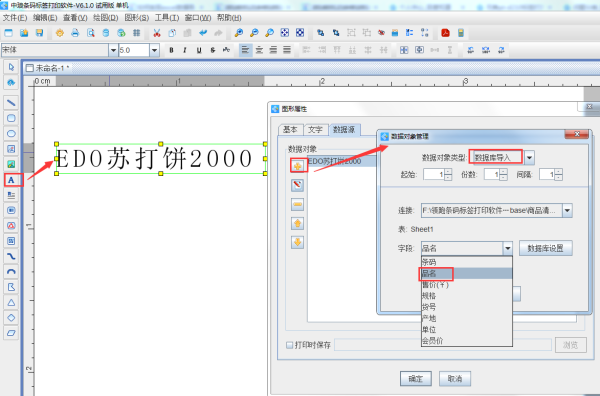Viewport: 600px width, 396px height.
Task: Toggle right text alignment
Action: [x=273, y=50]
